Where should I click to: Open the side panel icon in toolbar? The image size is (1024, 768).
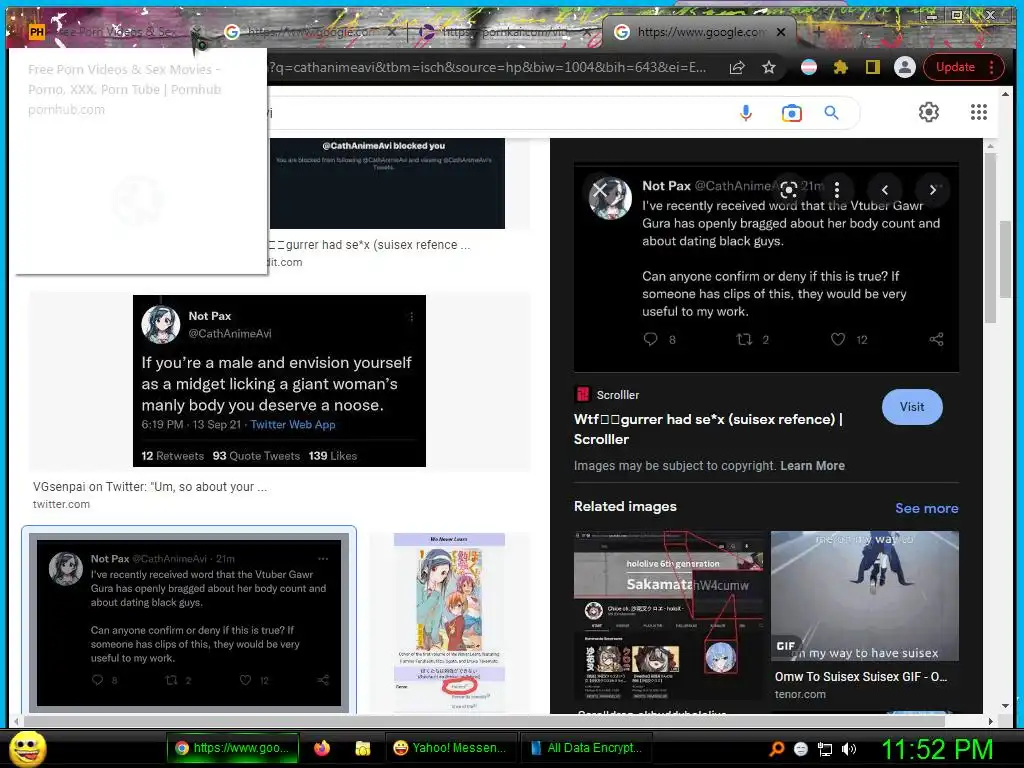click(x=872, y=67)
